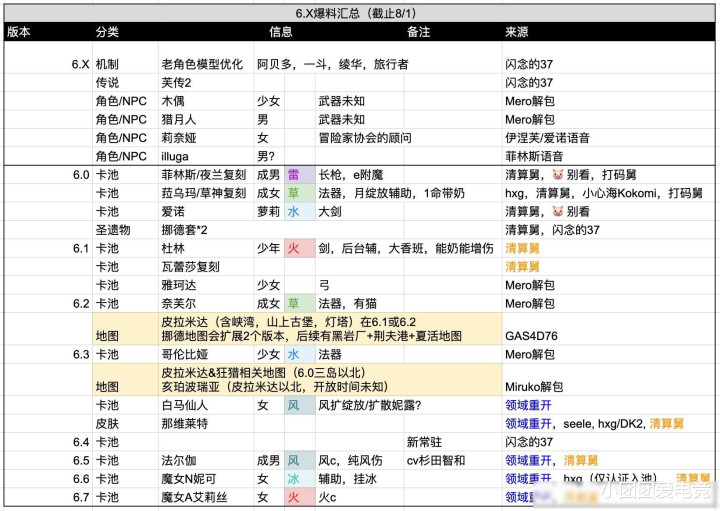Screen dimensions: 720x511
Task: Click the orange 清算舅 text in the 瓦蕾莎复刻 row
Action: tap(524, 266)
